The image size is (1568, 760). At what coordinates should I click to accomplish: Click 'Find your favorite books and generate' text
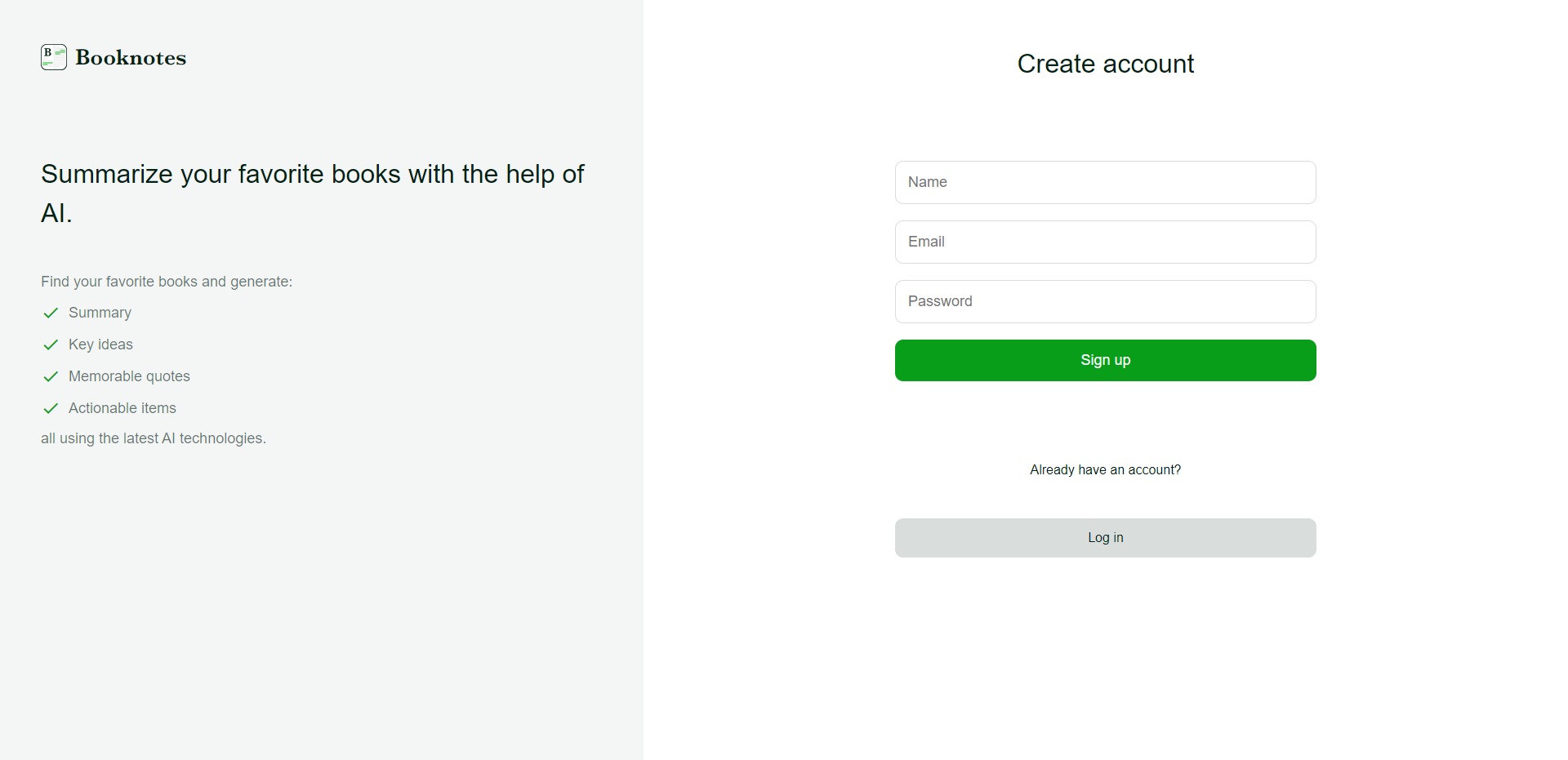tap(167, 282)
